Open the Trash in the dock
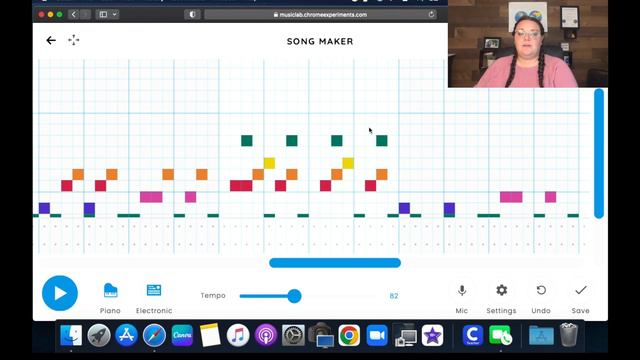 coord(569,335)
